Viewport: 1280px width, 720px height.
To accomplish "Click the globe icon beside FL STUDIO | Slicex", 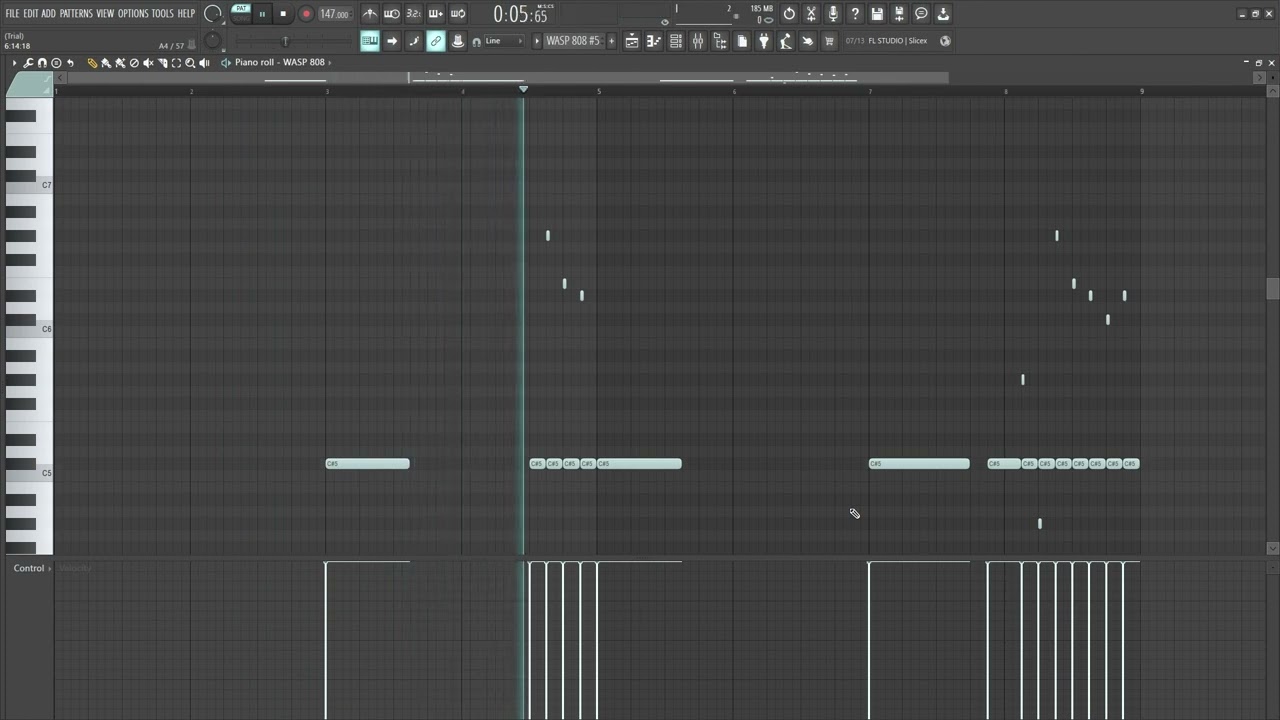I will coord(945,41).
